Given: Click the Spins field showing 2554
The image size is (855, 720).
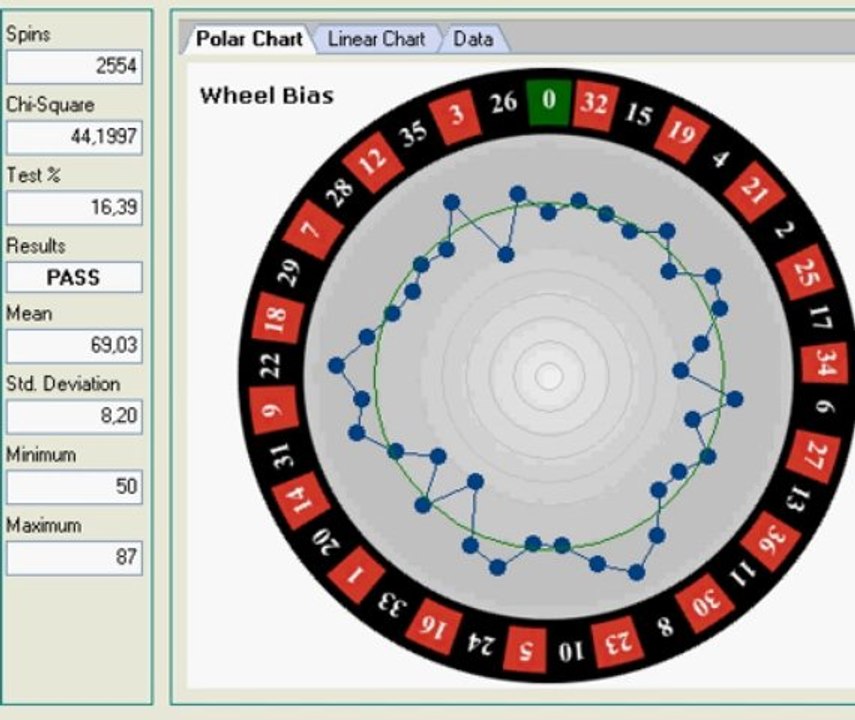Looking at the screenshot, I should (x=74, y=67).
